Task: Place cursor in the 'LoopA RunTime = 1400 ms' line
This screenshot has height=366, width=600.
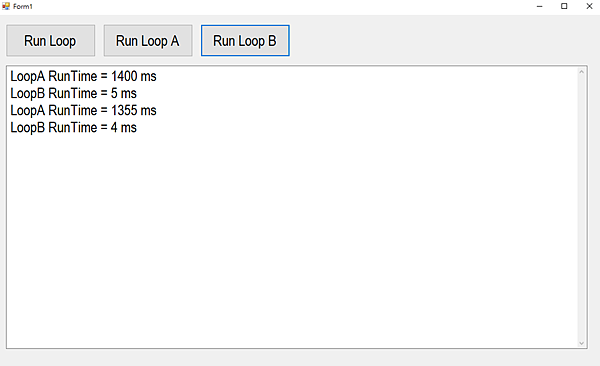Action: [x=83, y=76]
